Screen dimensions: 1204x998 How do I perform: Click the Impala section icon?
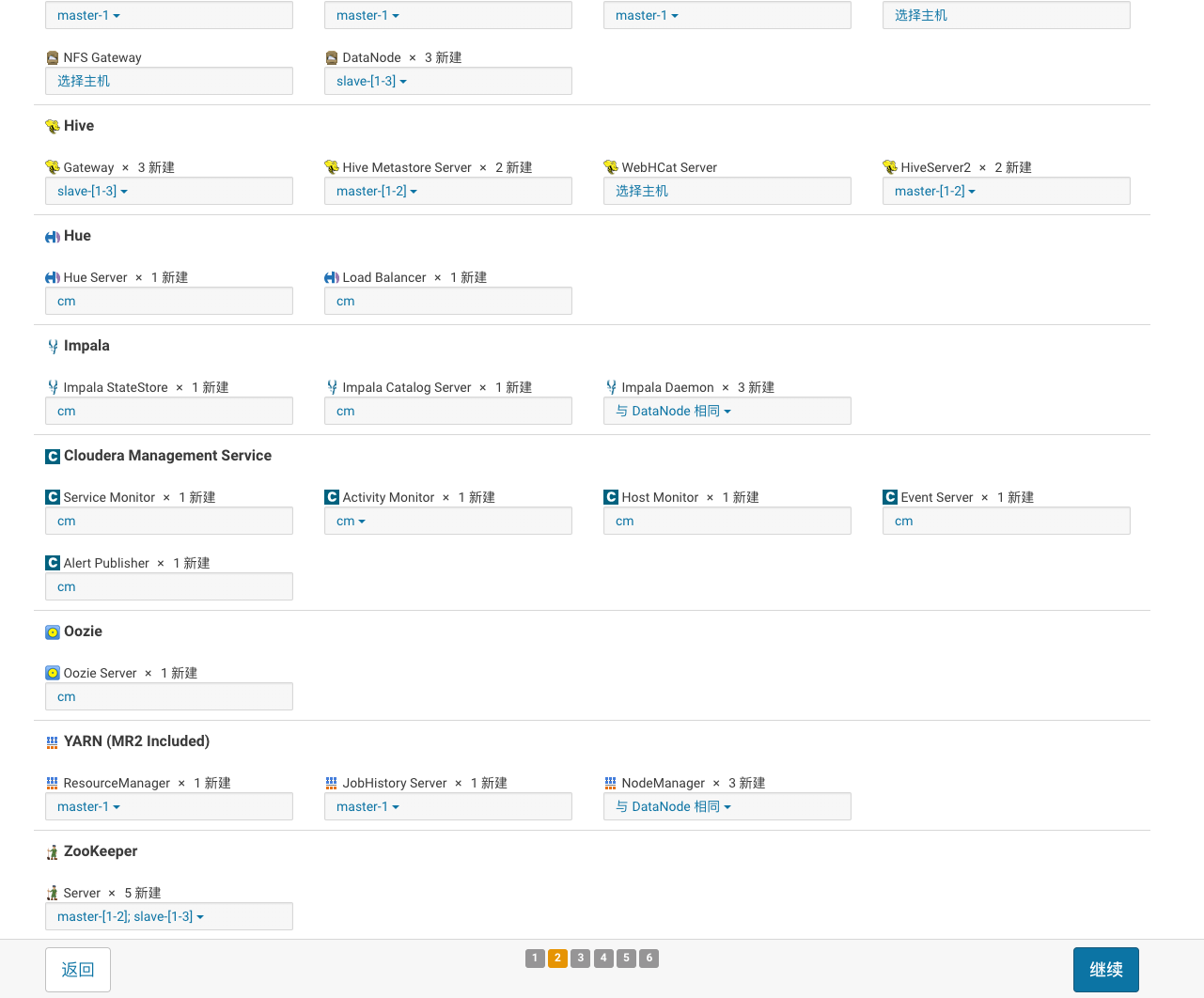(x=53, y=347)
